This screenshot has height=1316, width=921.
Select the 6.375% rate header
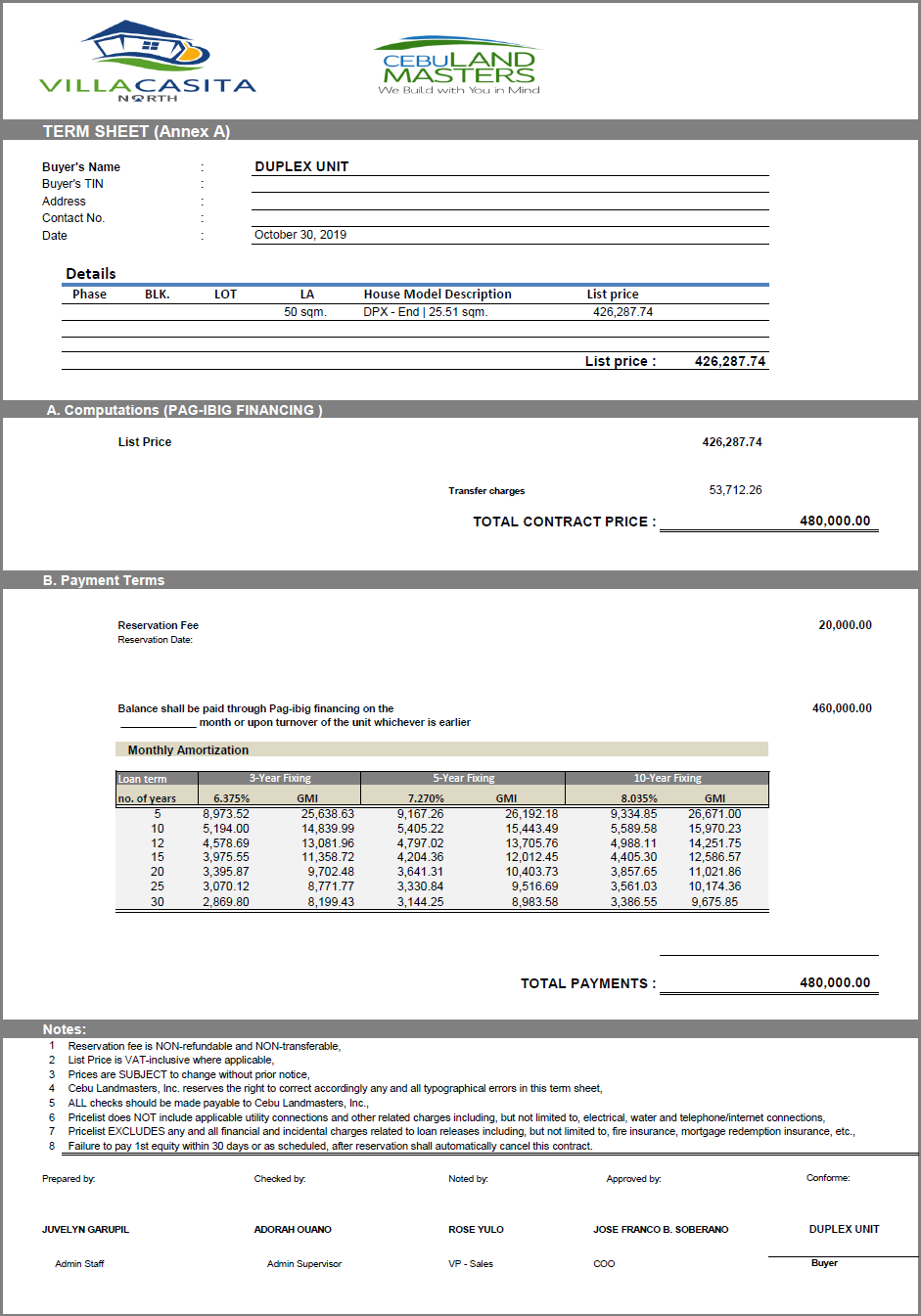pyautogui.click(x=231, y=798)
